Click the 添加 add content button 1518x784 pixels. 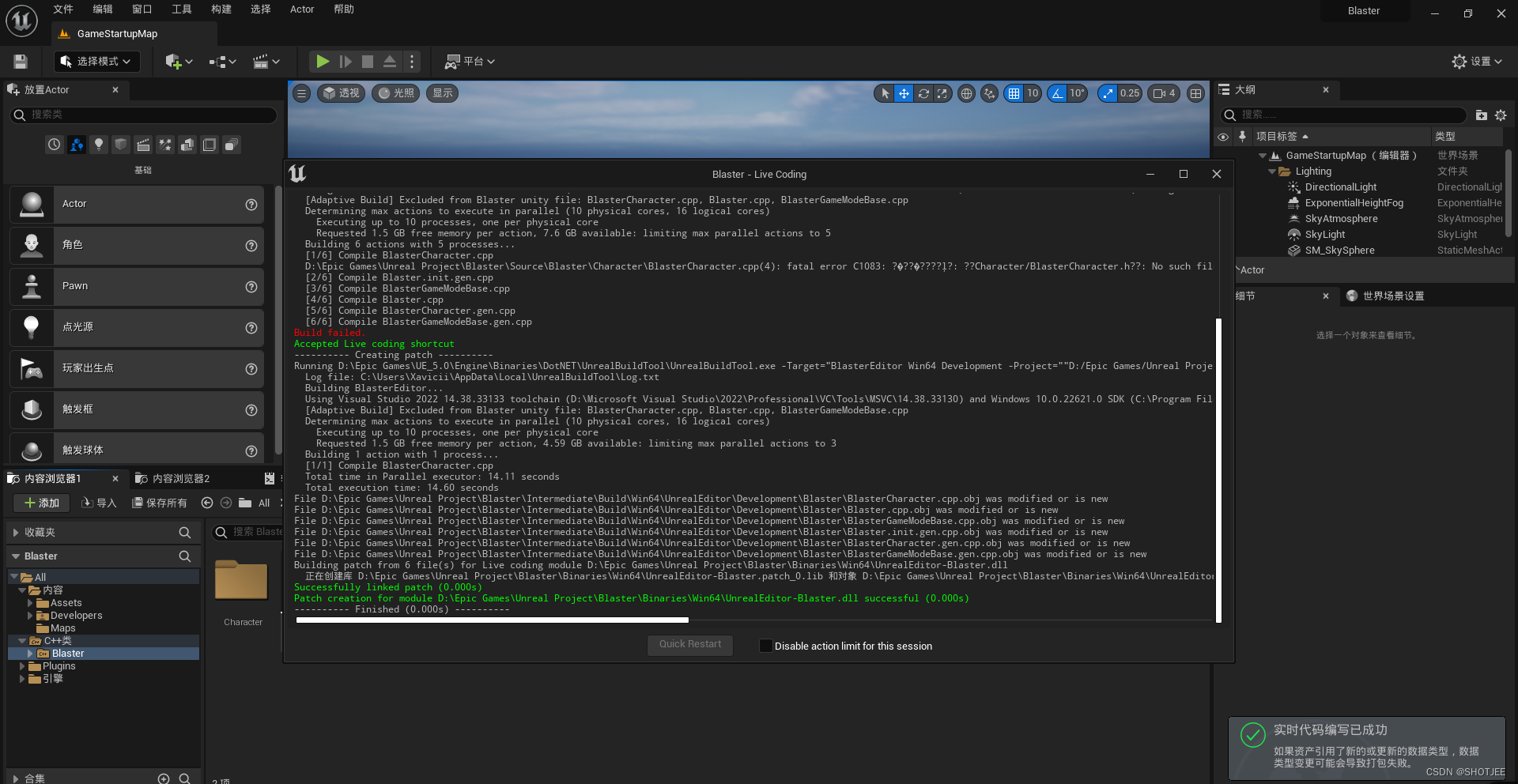42,503
